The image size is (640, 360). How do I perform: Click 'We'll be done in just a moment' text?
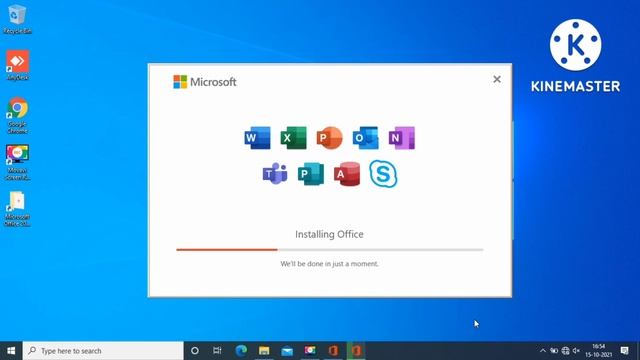pos(329,264)
